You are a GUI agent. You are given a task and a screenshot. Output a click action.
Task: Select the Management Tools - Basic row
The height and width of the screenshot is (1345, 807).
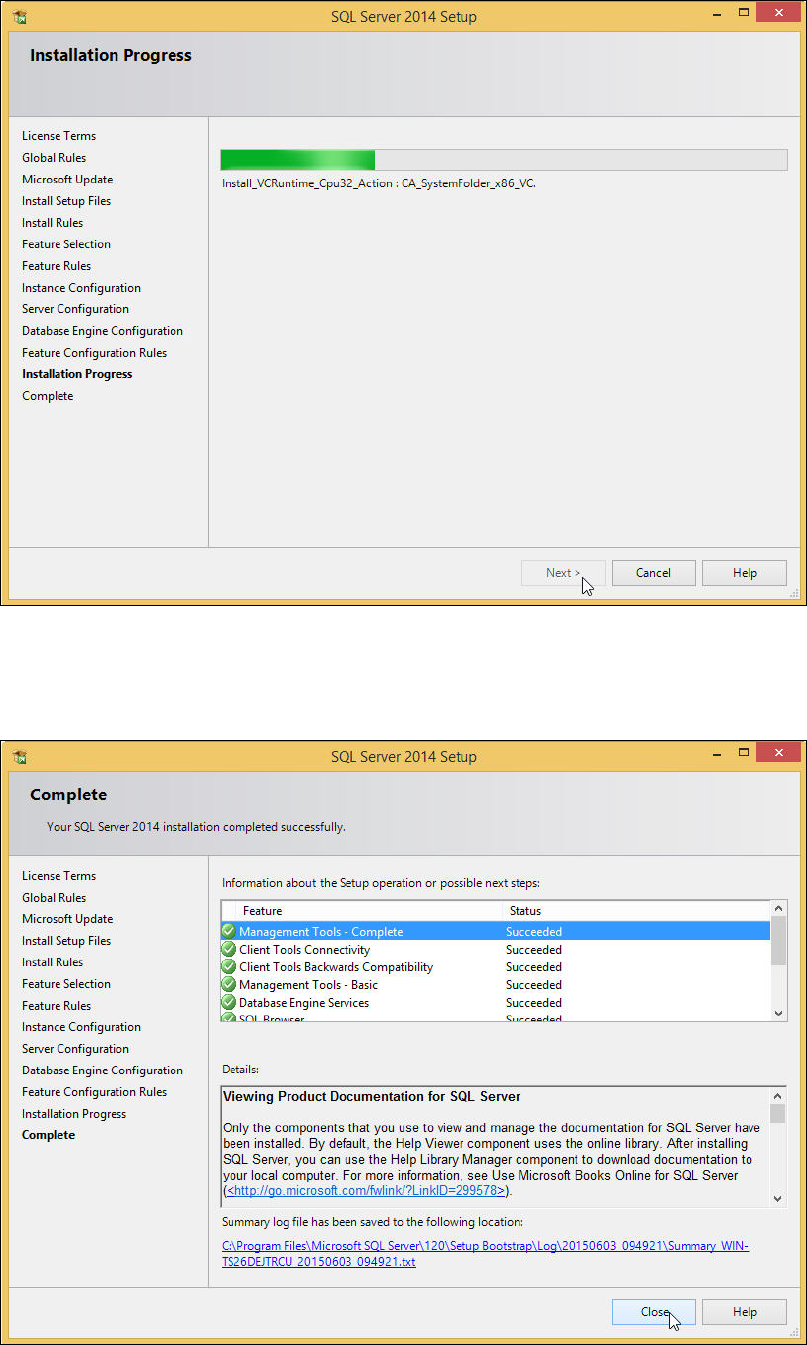click(496, 985)
